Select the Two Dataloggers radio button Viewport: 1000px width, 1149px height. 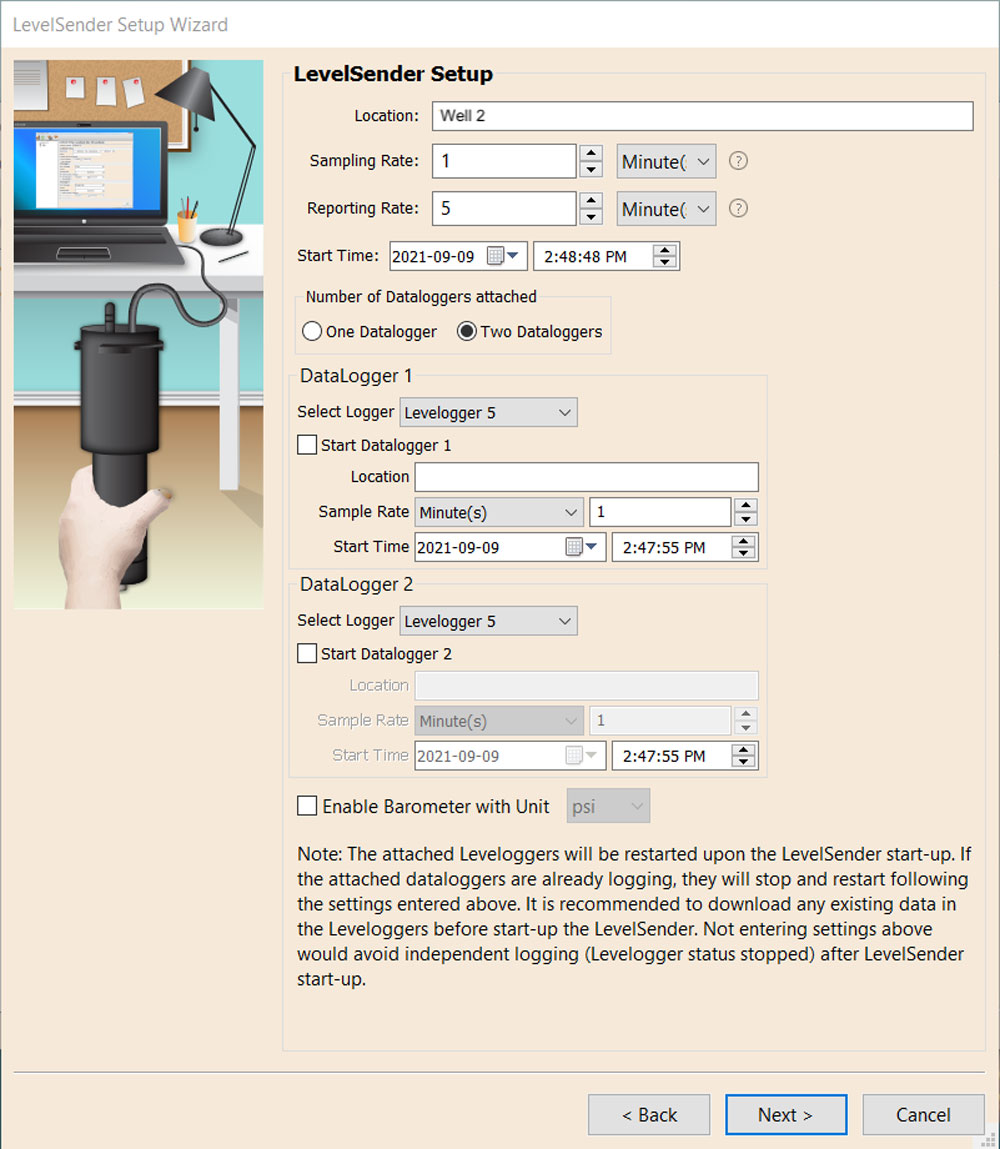466,331
